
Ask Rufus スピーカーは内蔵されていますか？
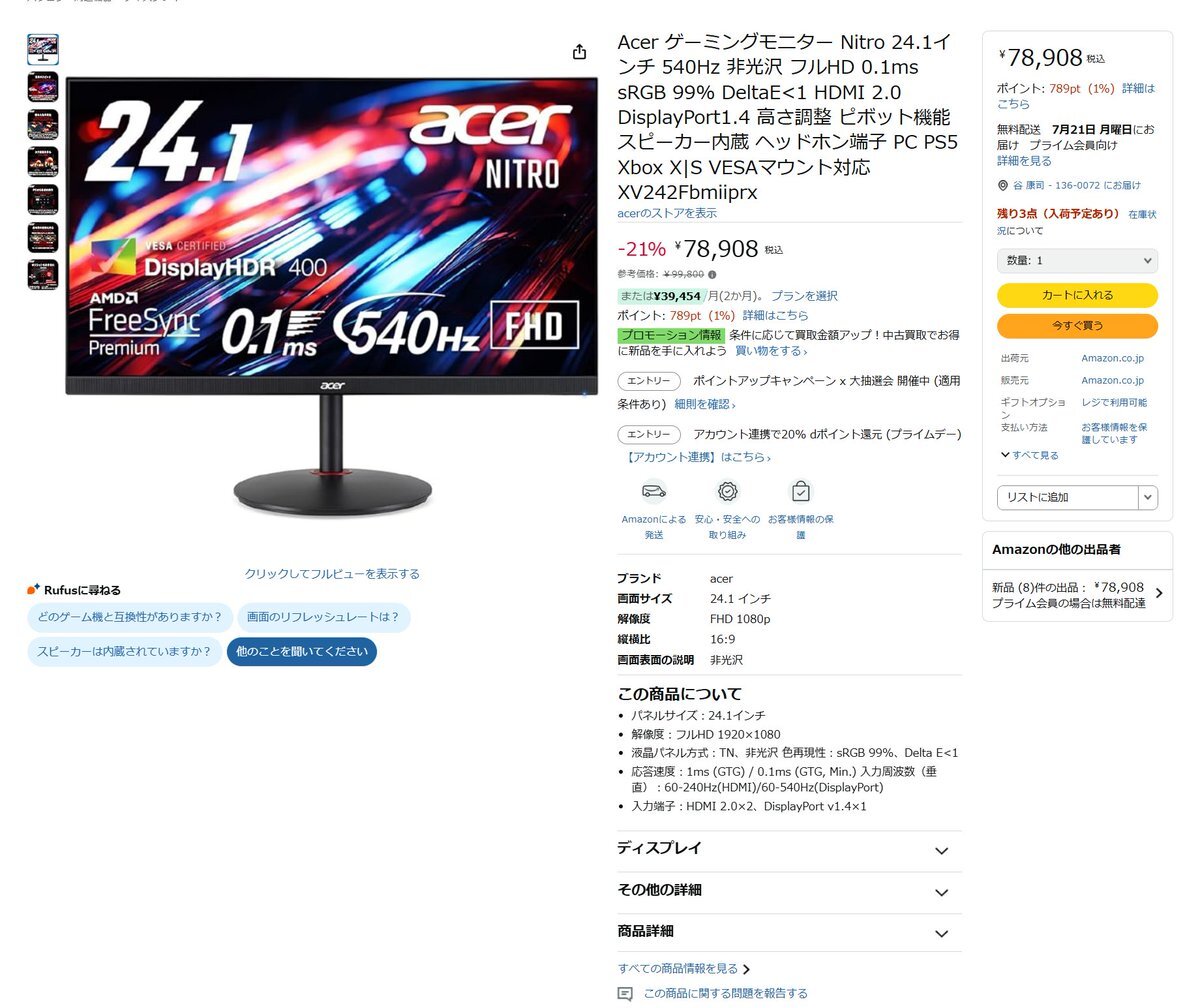pyautogui.click(x=124, y=652)
